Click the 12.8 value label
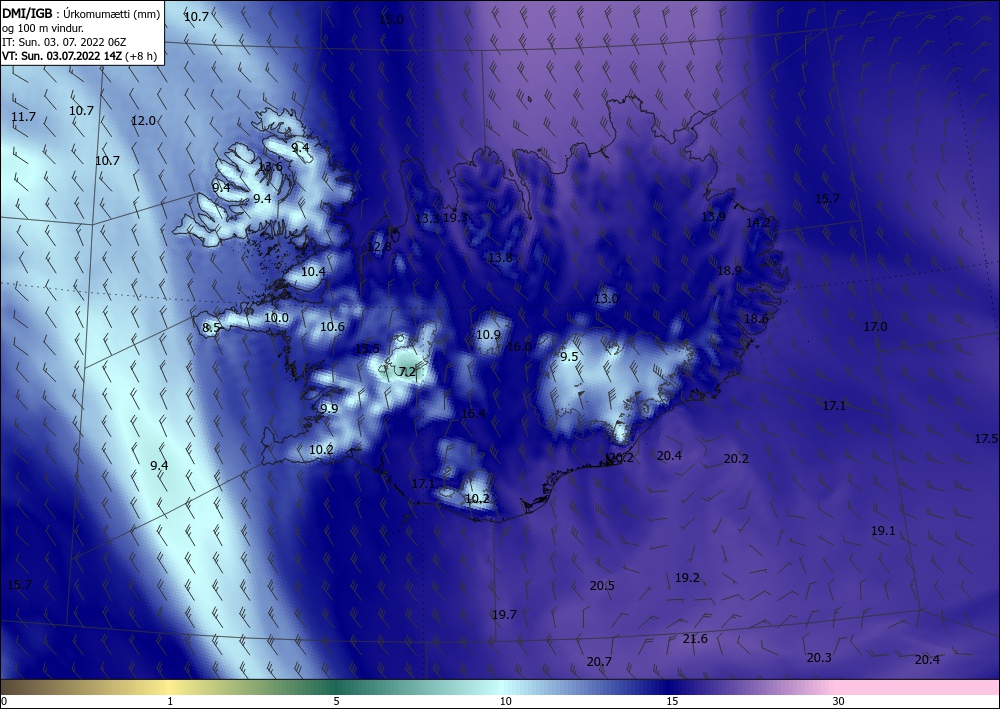1000x709 pixels. click(379, 247)
